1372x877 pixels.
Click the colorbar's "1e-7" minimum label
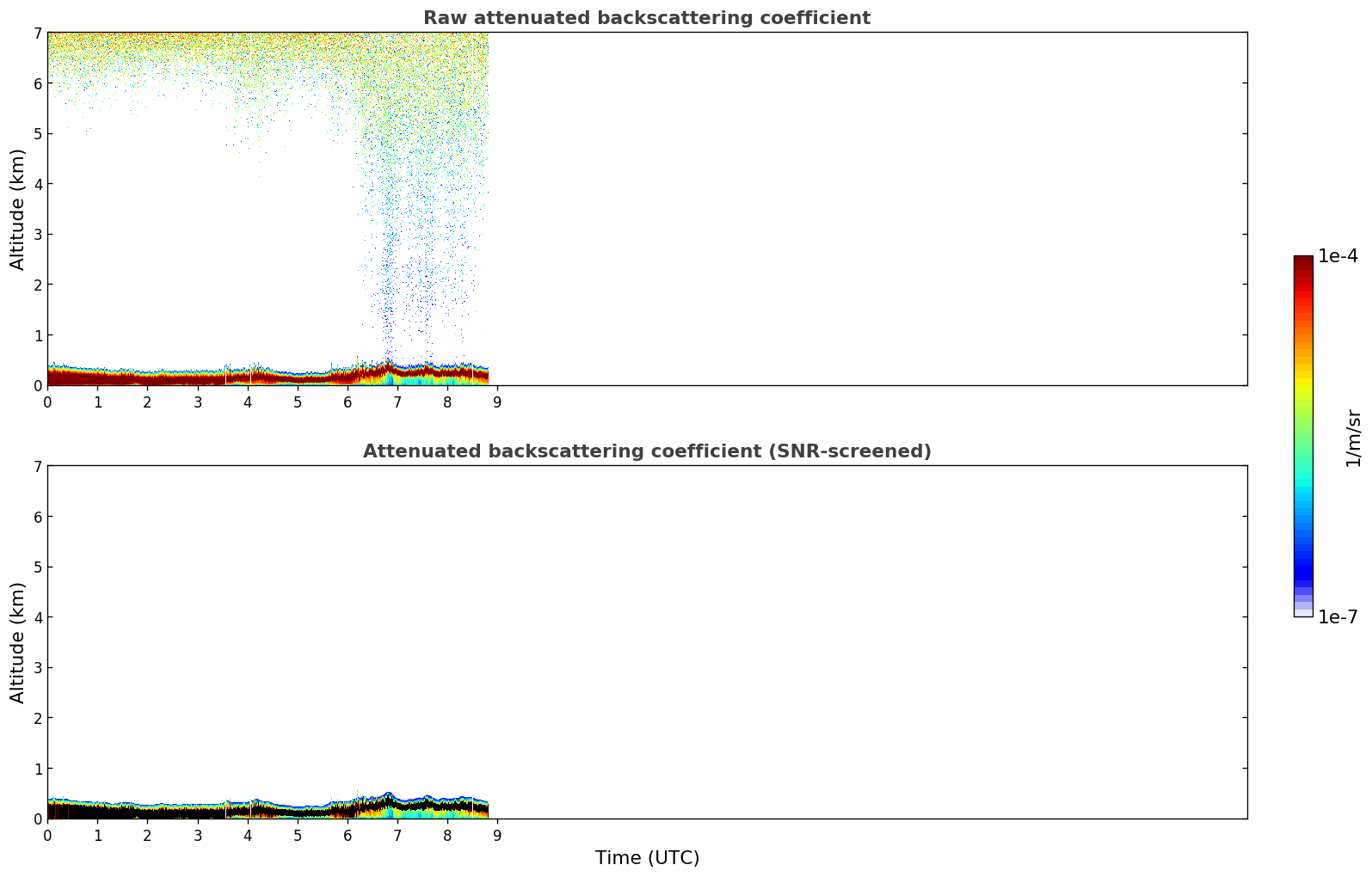[x=1338, y=616]
